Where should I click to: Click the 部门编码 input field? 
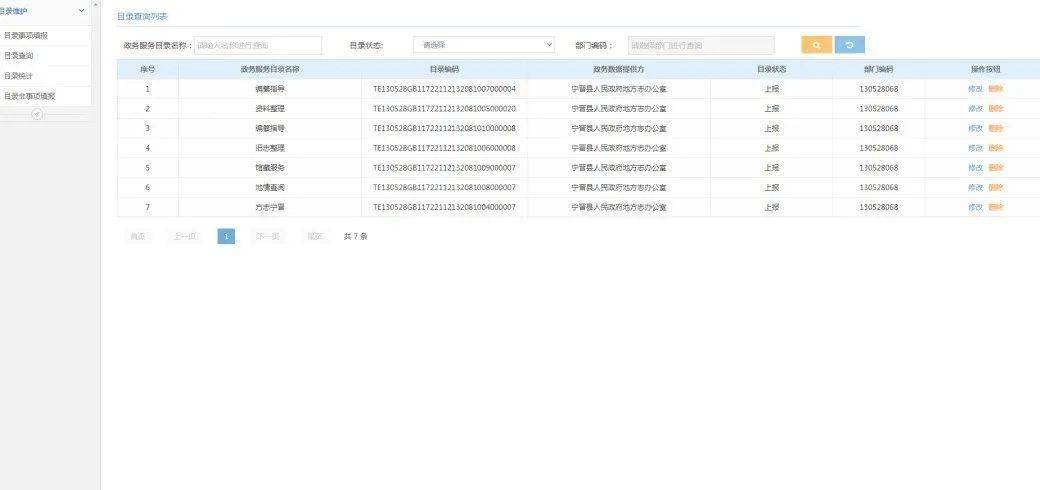(700, 45)
